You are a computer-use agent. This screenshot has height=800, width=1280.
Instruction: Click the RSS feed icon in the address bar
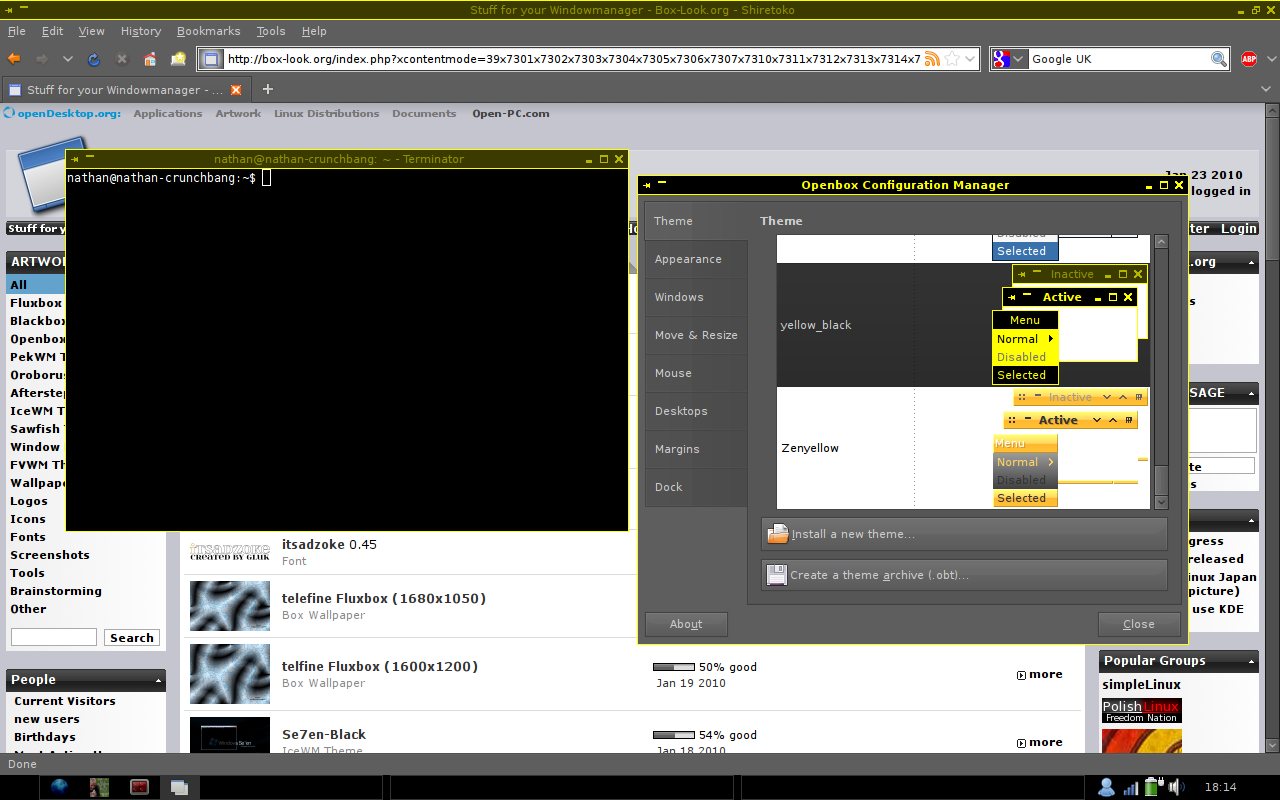click(932, 59)
